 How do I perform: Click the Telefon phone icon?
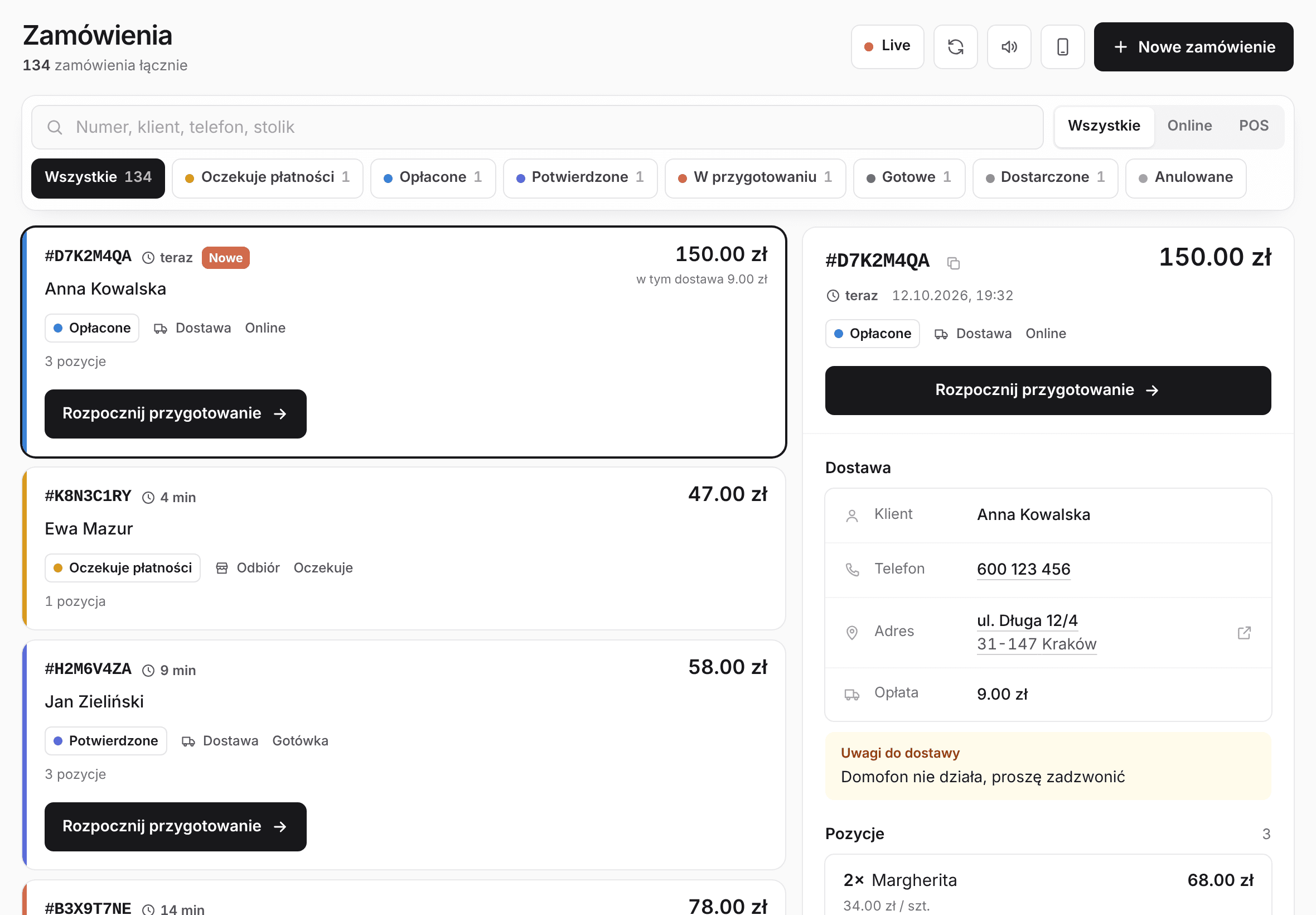(x=851, y=569)
